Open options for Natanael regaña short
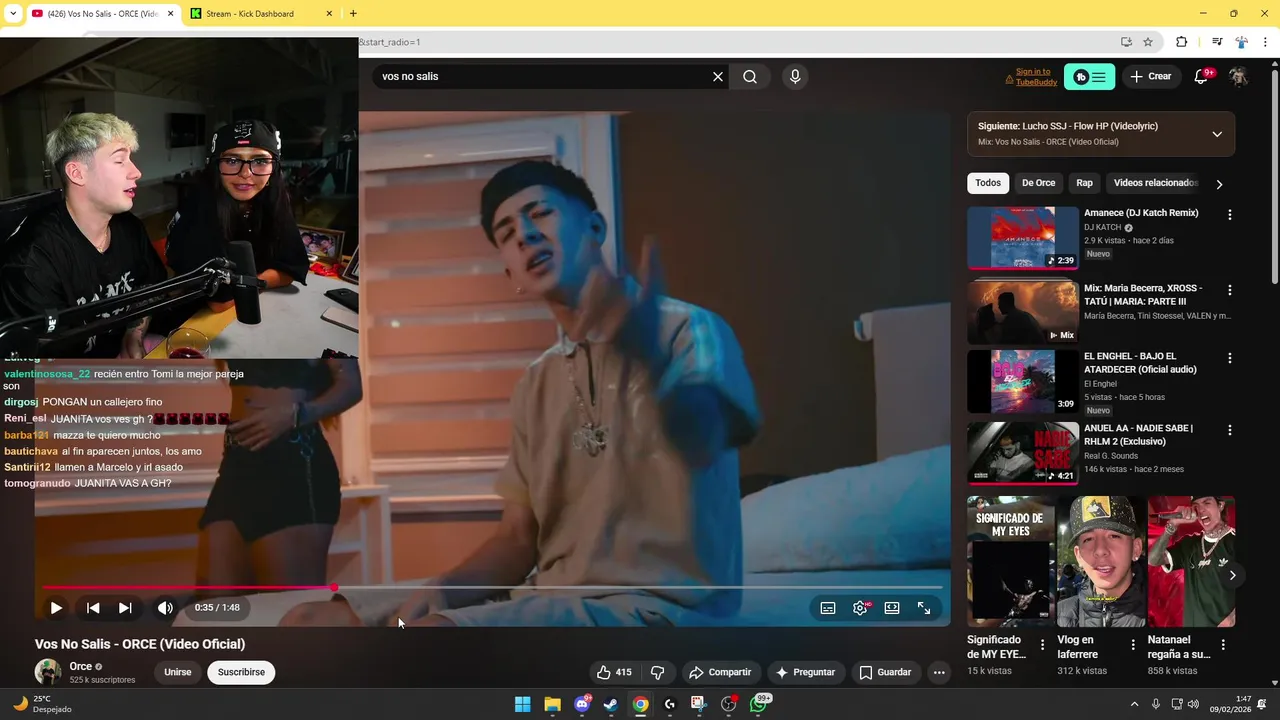 [1223, 645]
